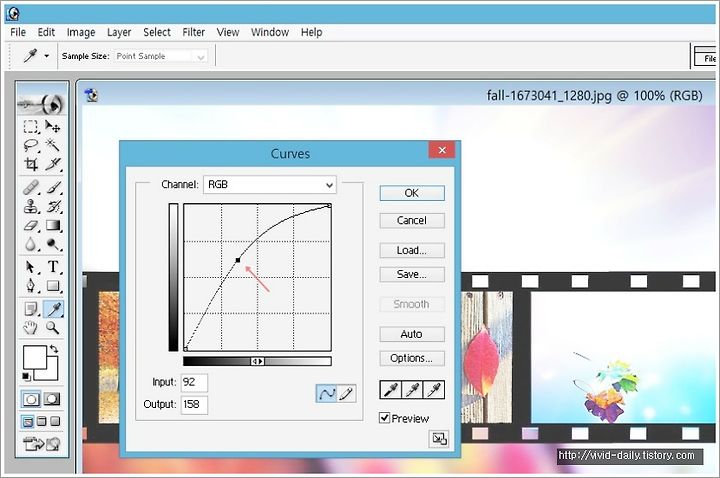The image size is (720, 478).
Task: Select the Path Selection tool
Action: (x=31, y=267)
